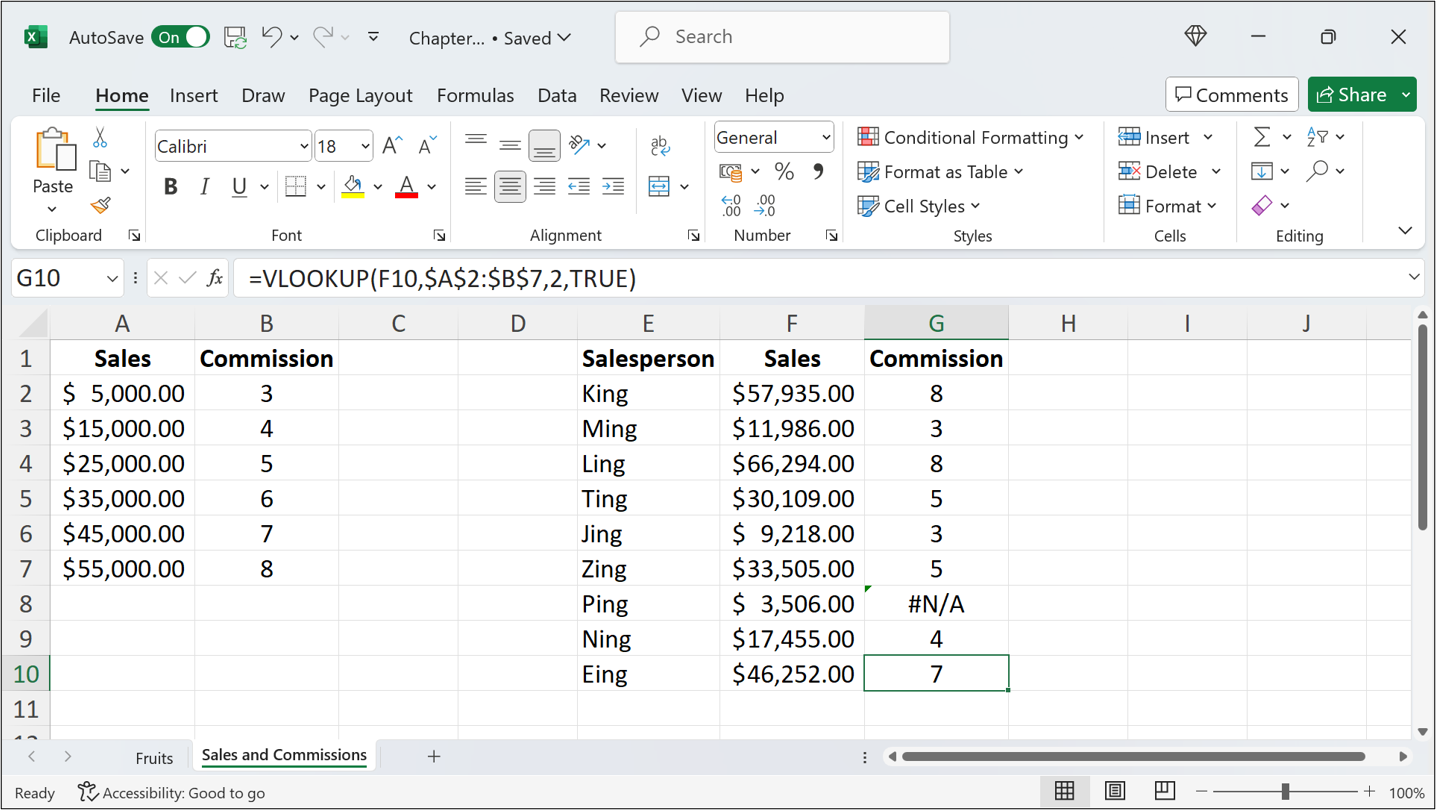Click the Orientation text angle icon

(x=580, y=145)
